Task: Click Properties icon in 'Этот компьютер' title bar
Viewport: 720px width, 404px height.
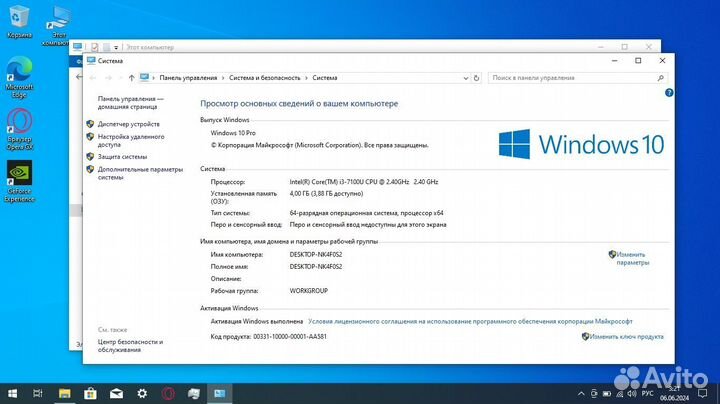Action: pyautogui.click(x=95, y=47)
